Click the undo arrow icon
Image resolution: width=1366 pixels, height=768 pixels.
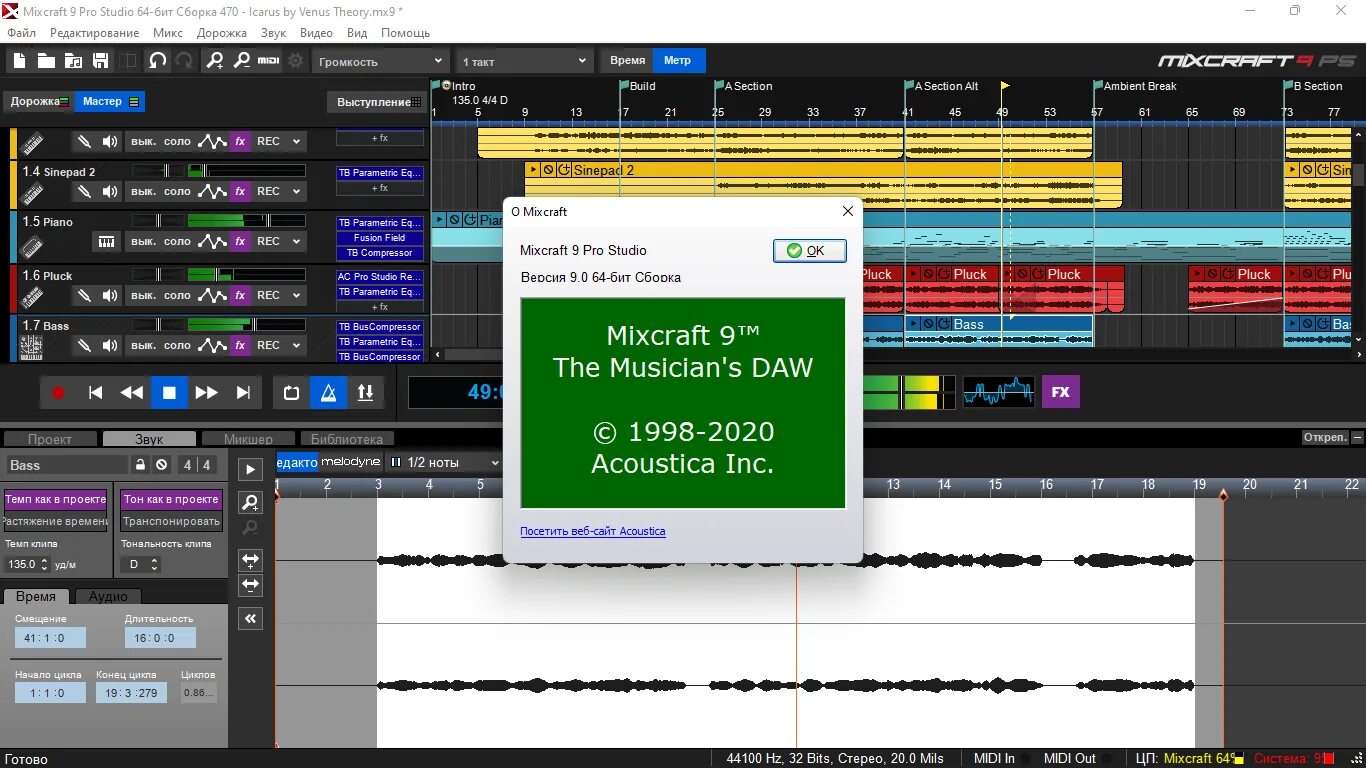[157, 61]
